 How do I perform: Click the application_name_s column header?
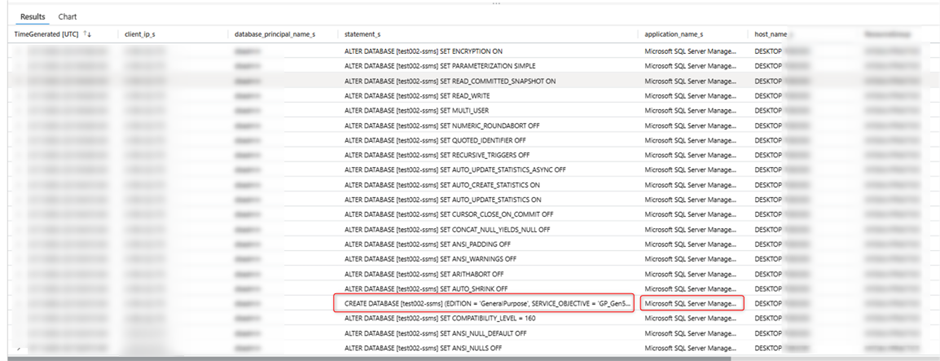click(x=674, y=35)
